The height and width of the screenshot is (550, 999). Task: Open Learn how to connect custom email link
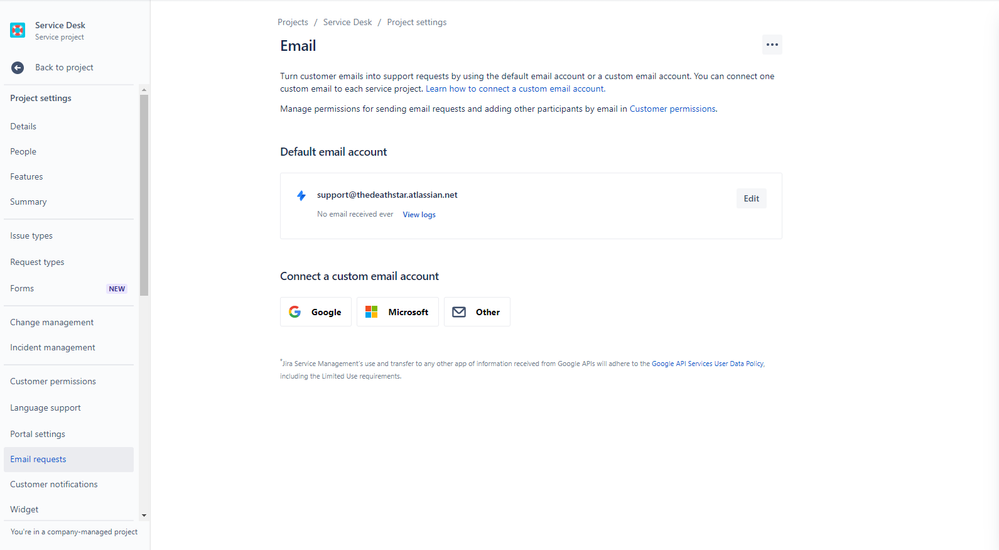515,89
